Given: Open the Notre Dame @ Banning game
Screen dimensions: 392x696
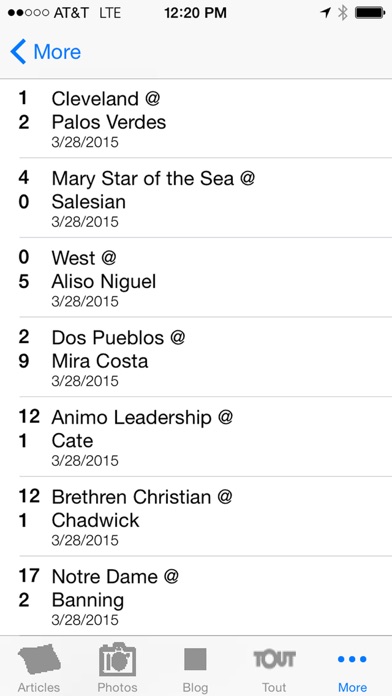Looking at the screenshot, I should pos(196,596).
